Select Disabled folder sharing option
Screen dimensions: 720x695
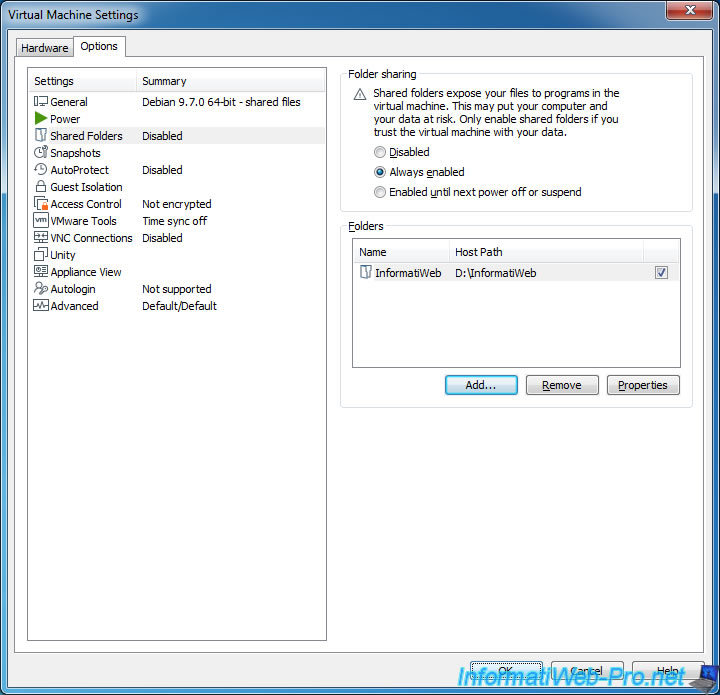tap(380, 152)
